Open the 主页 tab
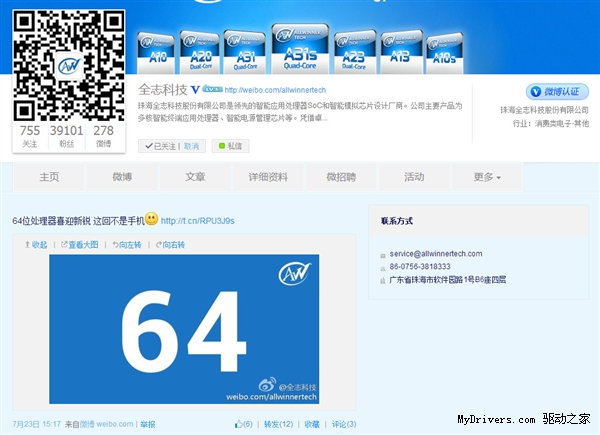This screenshot has width=600, height=435. click(x=49, y=177)
